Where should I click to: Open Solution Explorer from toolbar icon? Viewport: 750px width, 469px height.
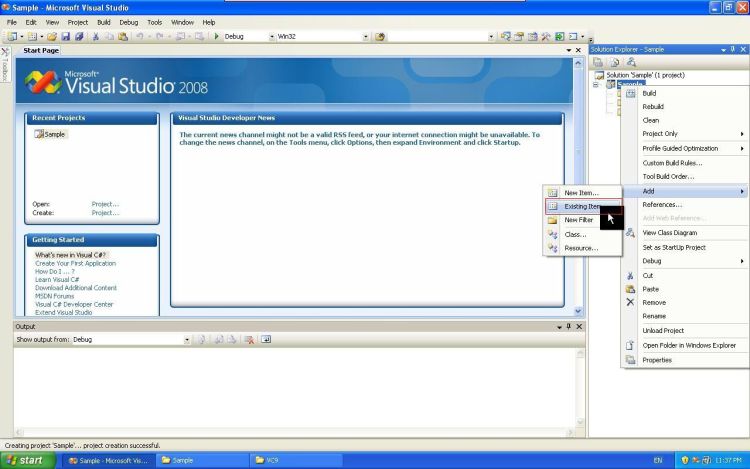(x=506, y=36)
